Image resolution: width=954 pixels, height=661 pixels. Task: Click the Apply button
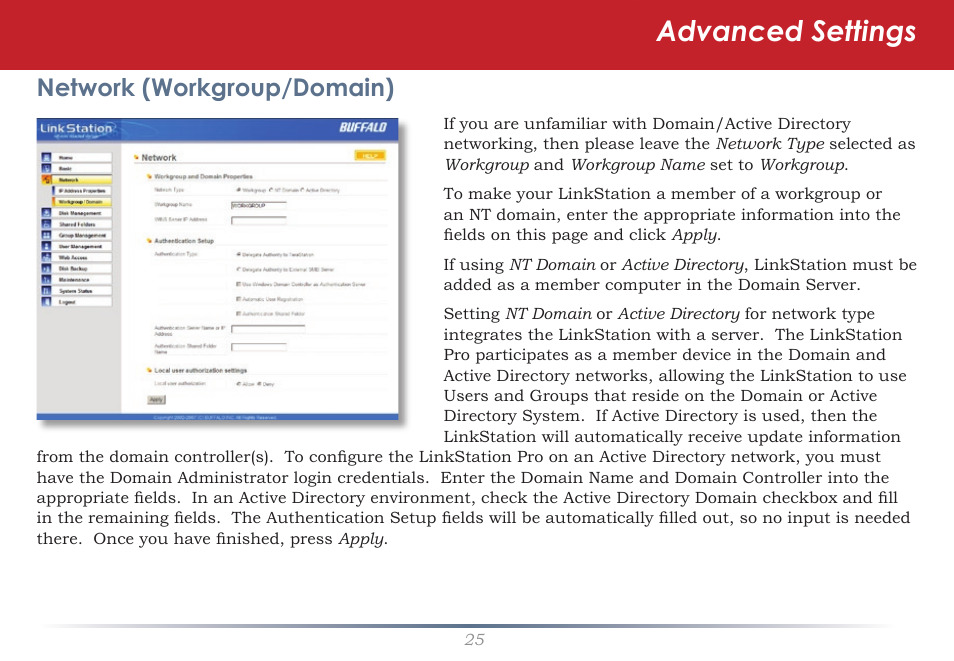tap(156, 400)
